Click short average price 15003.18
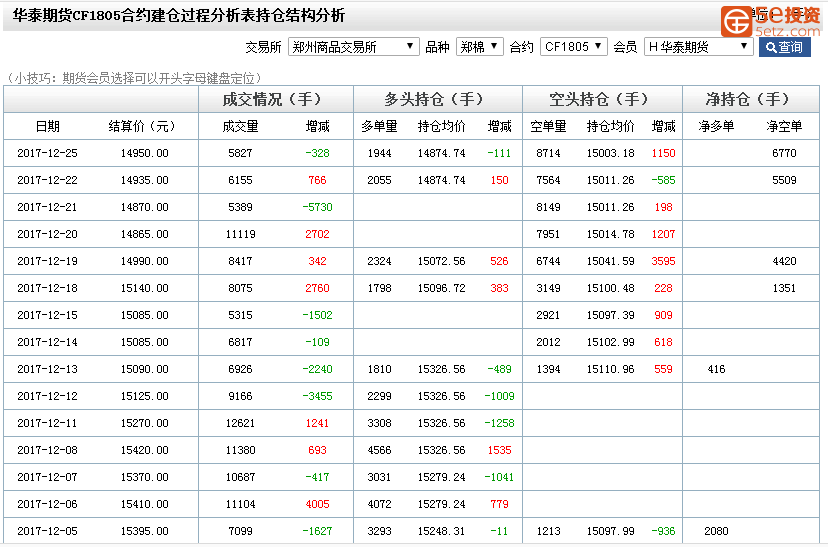828x547 pixels. (610, 153)
